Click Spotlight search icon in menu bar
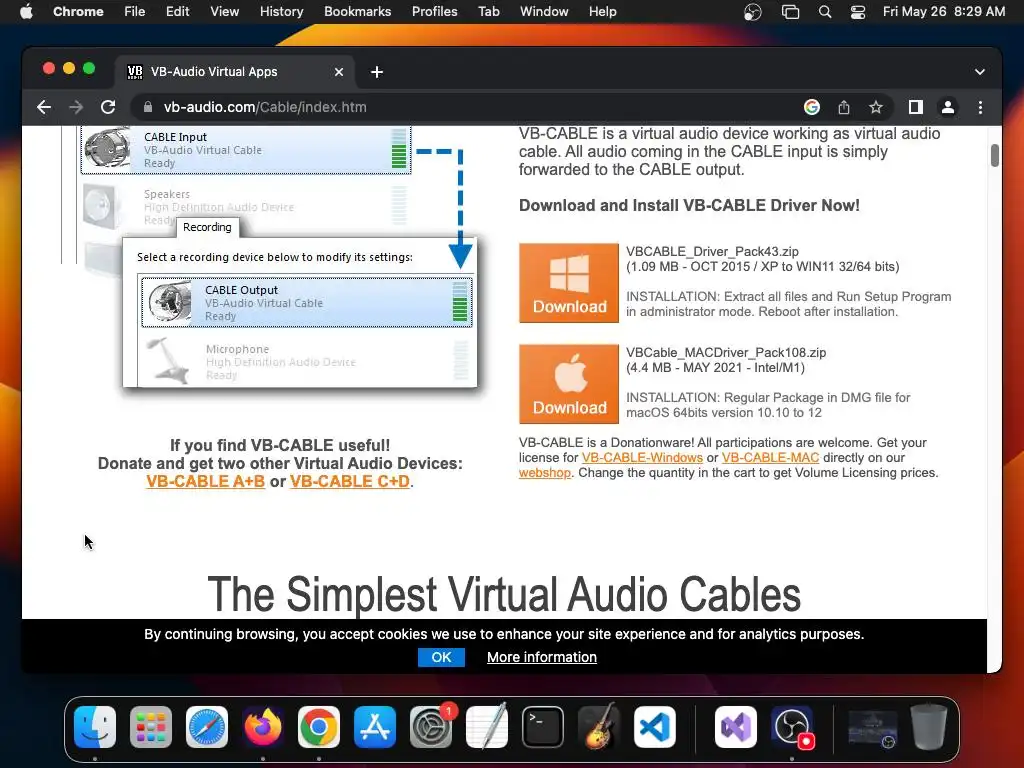 coord(825,12)
